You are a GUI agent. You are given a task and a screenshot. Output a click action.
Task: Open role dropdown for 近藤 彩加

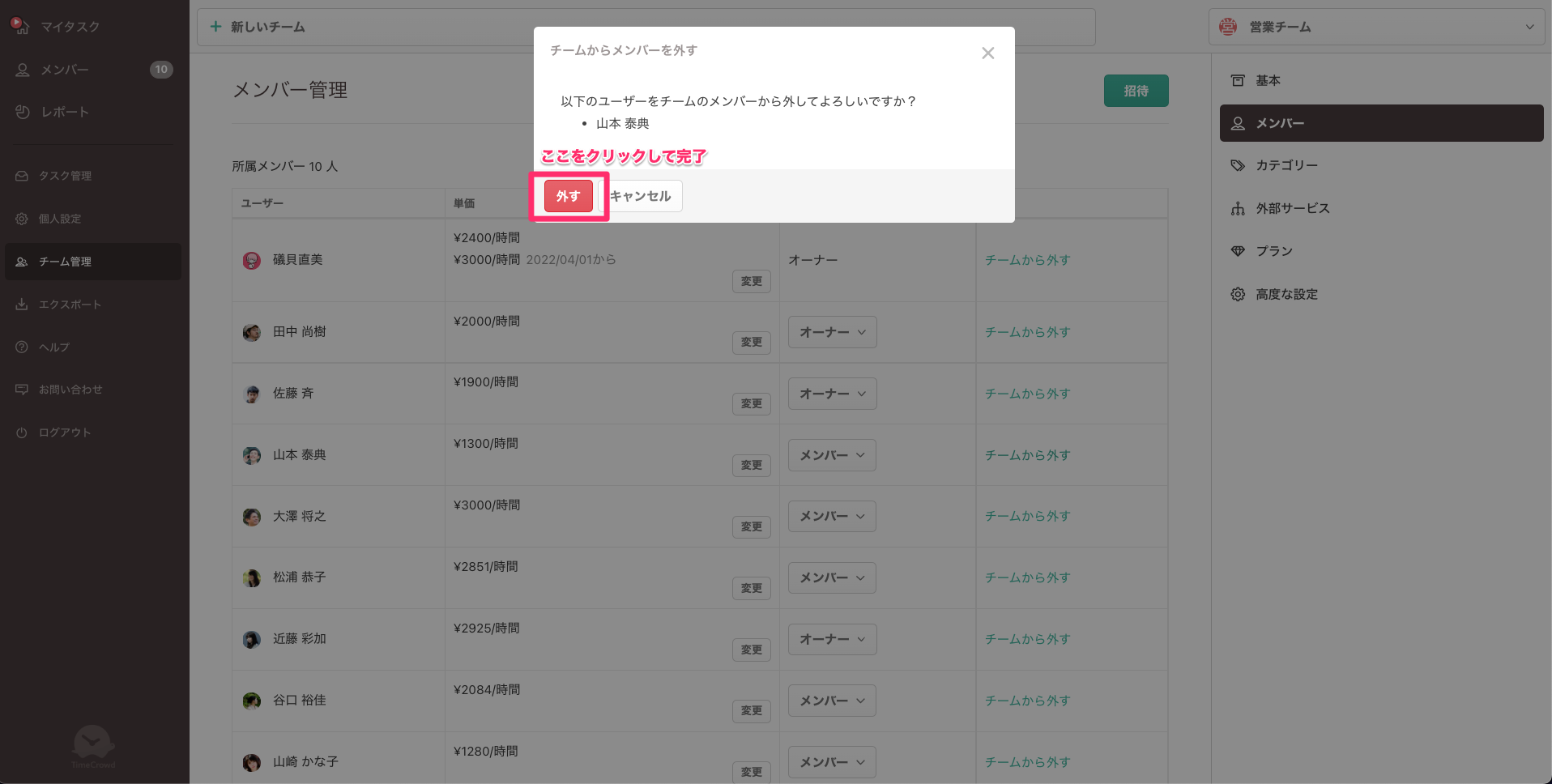832,639
